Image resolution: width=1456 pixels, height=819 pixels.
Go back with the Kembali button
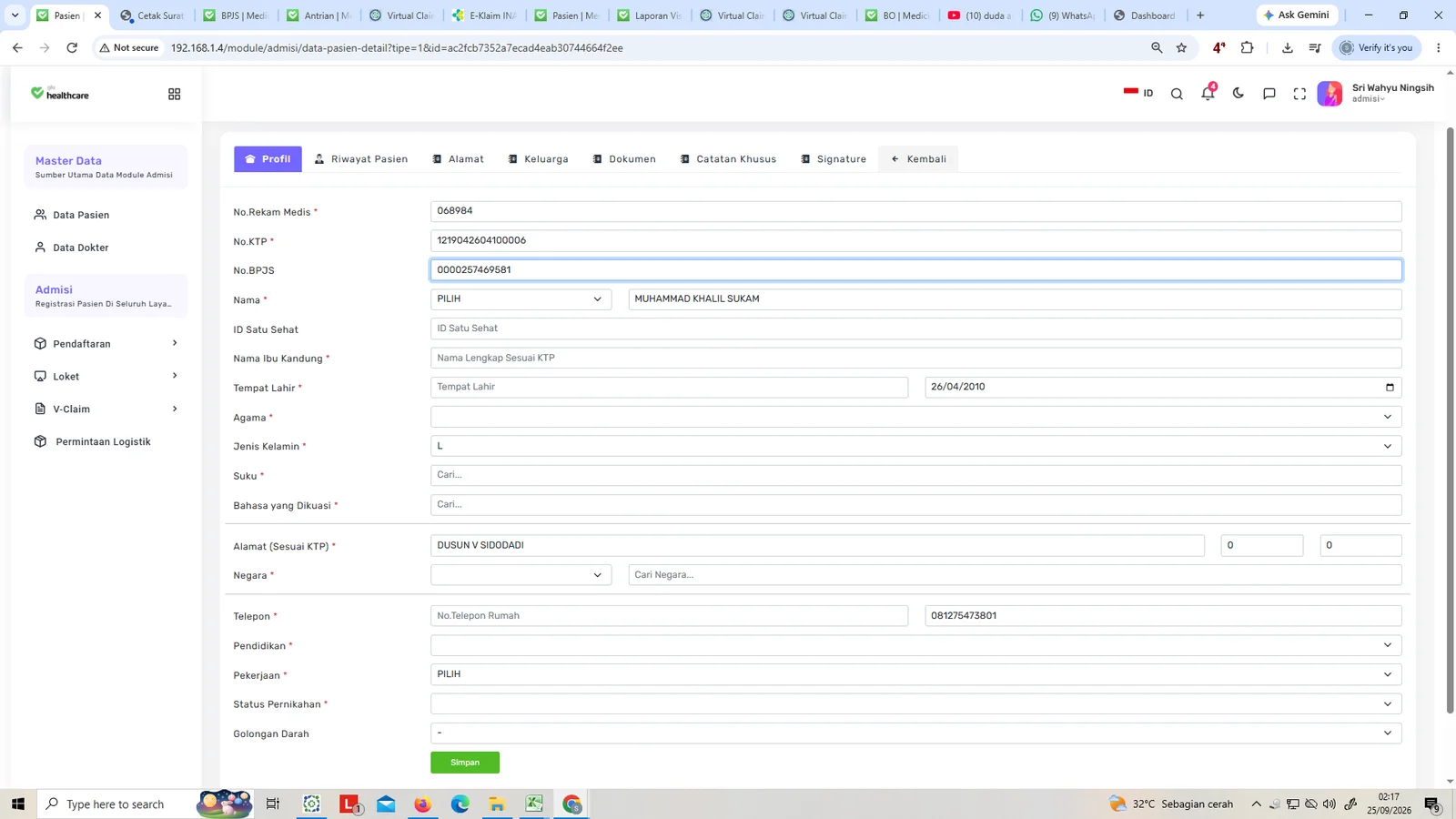pyautogui.click(x=918, y=158)
